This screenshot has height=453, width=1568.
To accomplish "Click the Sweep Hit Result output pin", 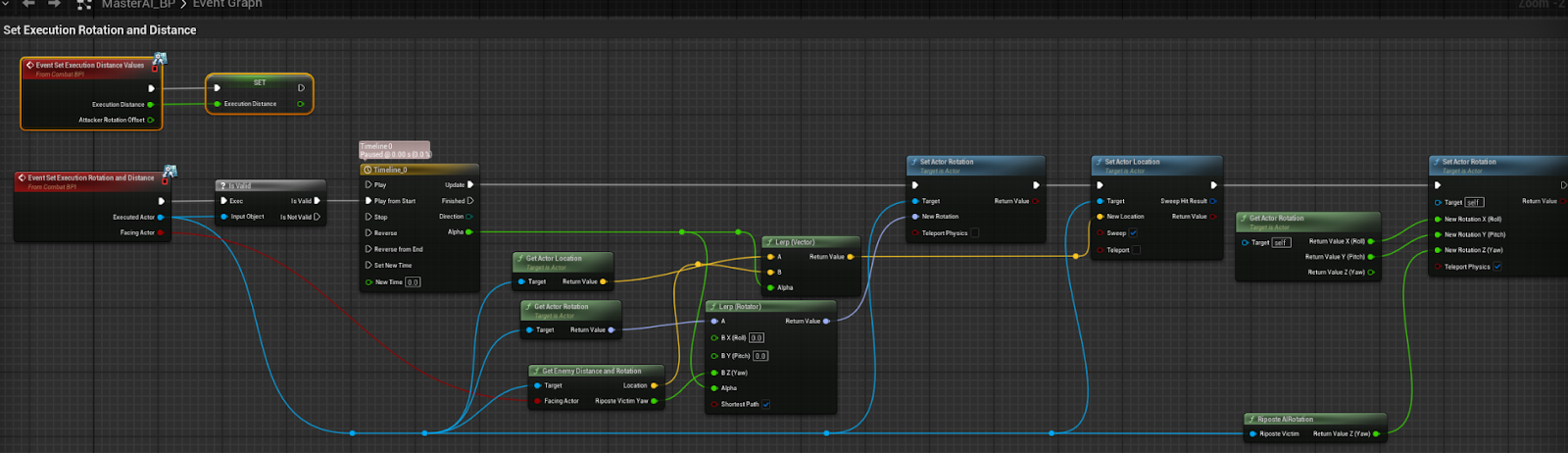I will click(x=1213, y=201).
